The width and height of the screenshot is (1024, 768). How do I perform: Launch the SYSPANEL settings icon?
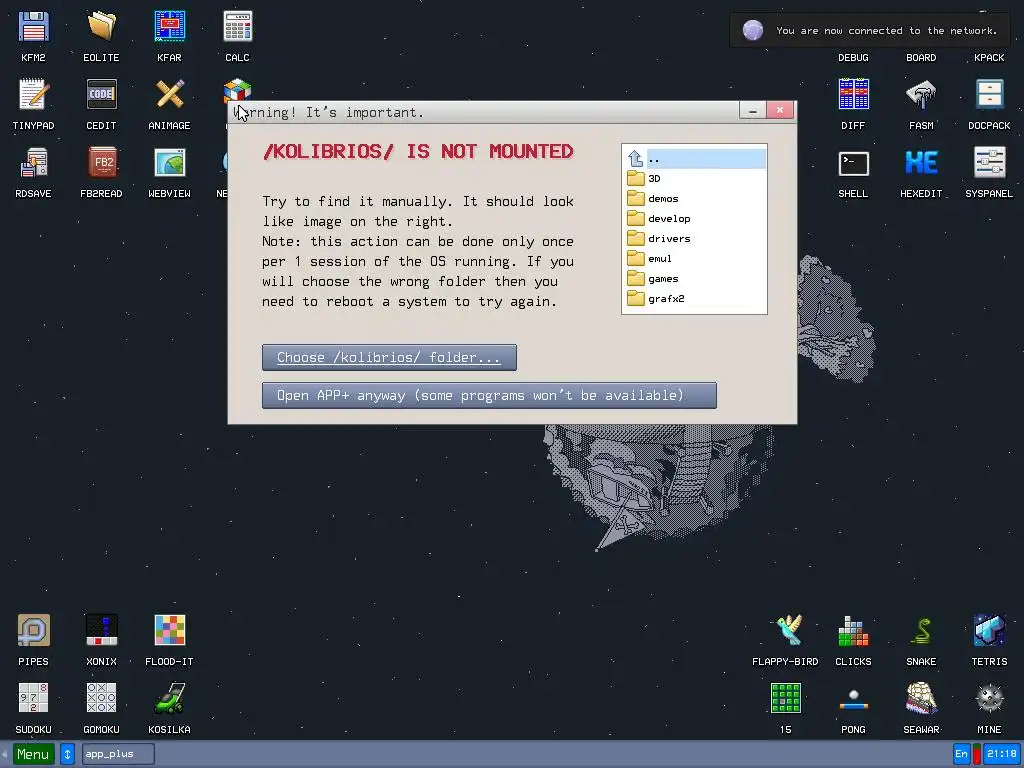tap(989, 163)
